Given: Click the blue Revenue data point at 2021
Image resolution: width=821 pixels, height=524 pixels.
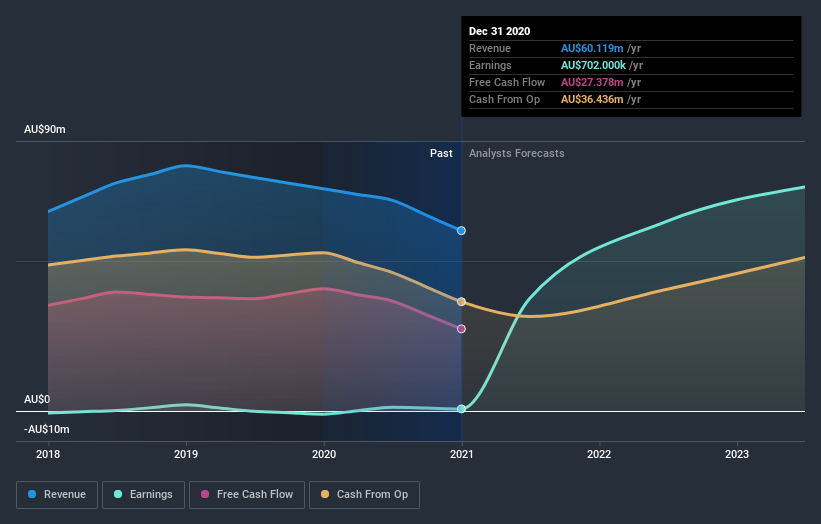Looking at the screenshot, I should (461, 230).
